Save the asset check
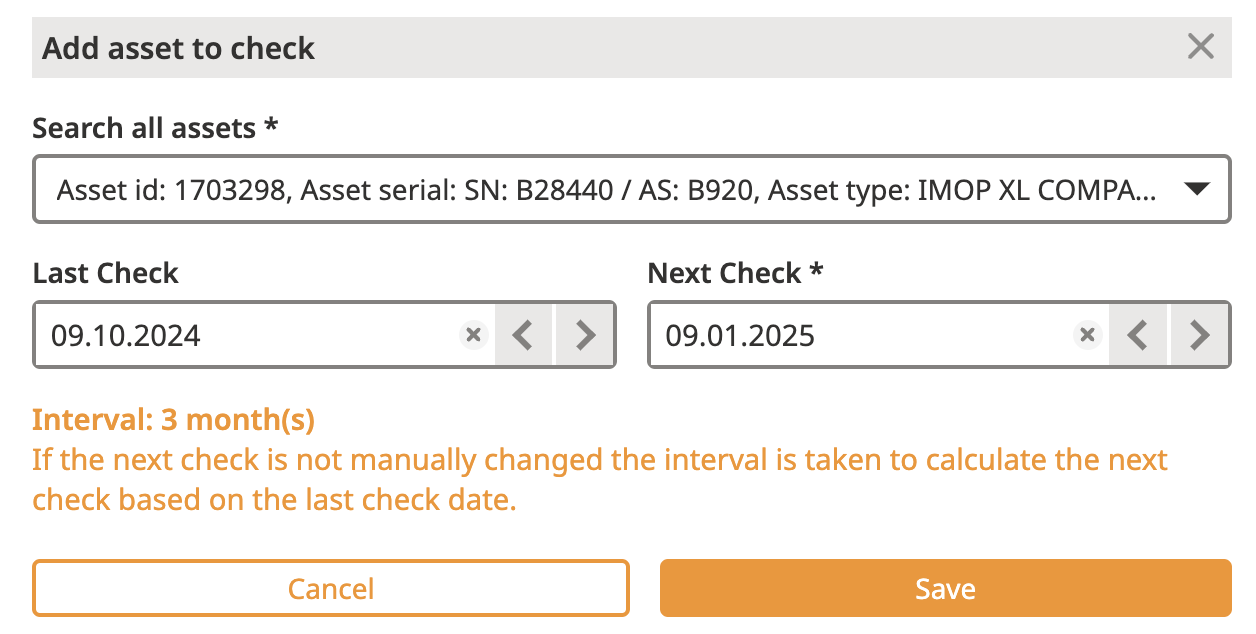Viewport: 1256px width, 634px height. [945, 588]
